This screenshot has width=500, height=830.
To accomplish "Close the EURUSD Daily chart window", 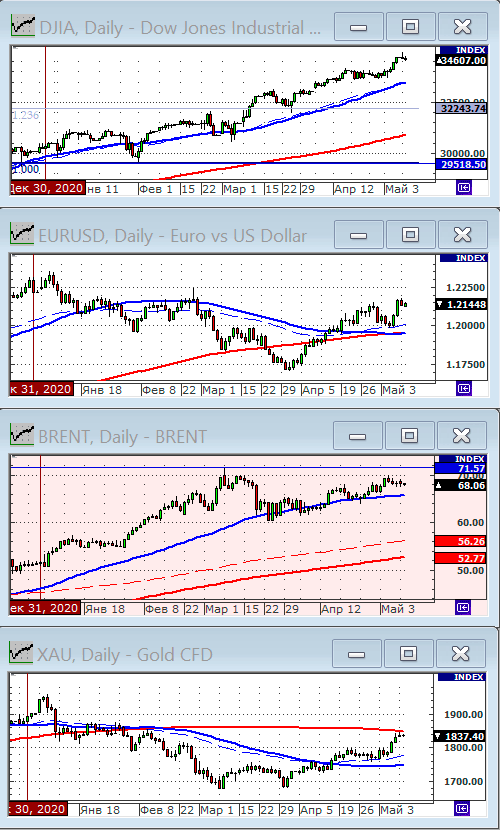I will 462,234.
